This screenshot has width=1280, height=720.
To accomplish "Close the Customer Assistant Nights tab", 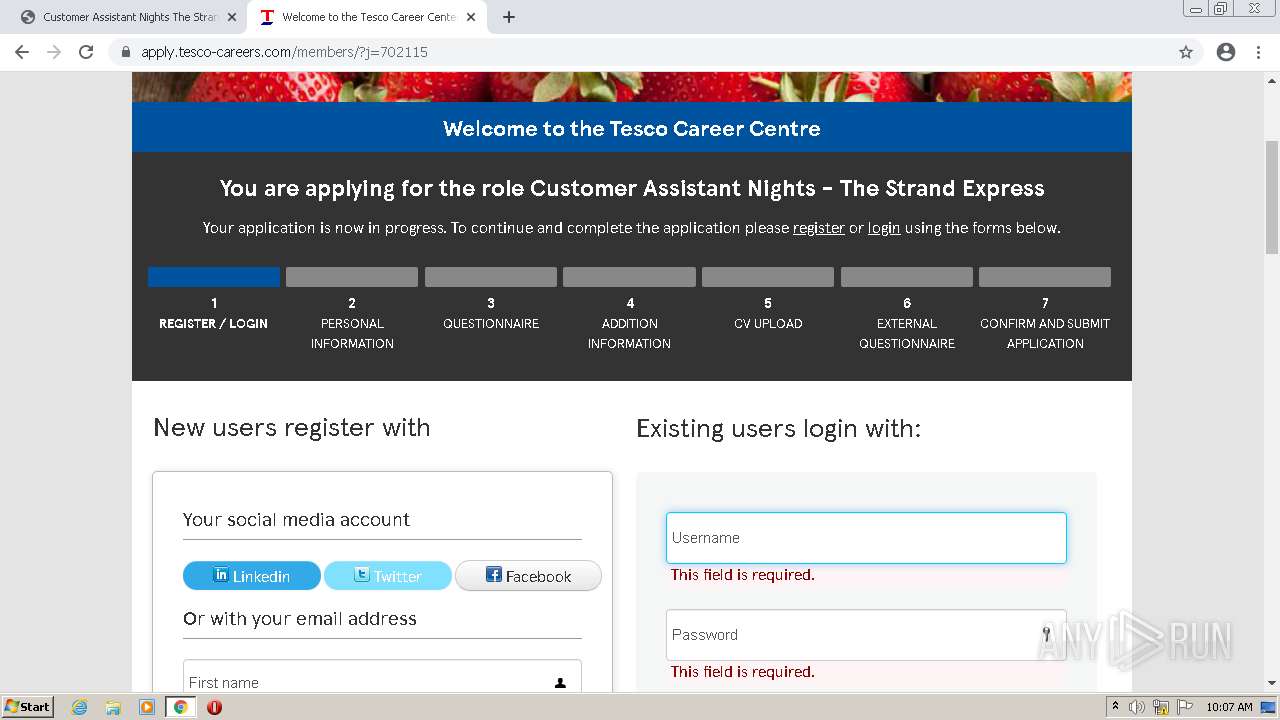I will [x=231, y=17].
